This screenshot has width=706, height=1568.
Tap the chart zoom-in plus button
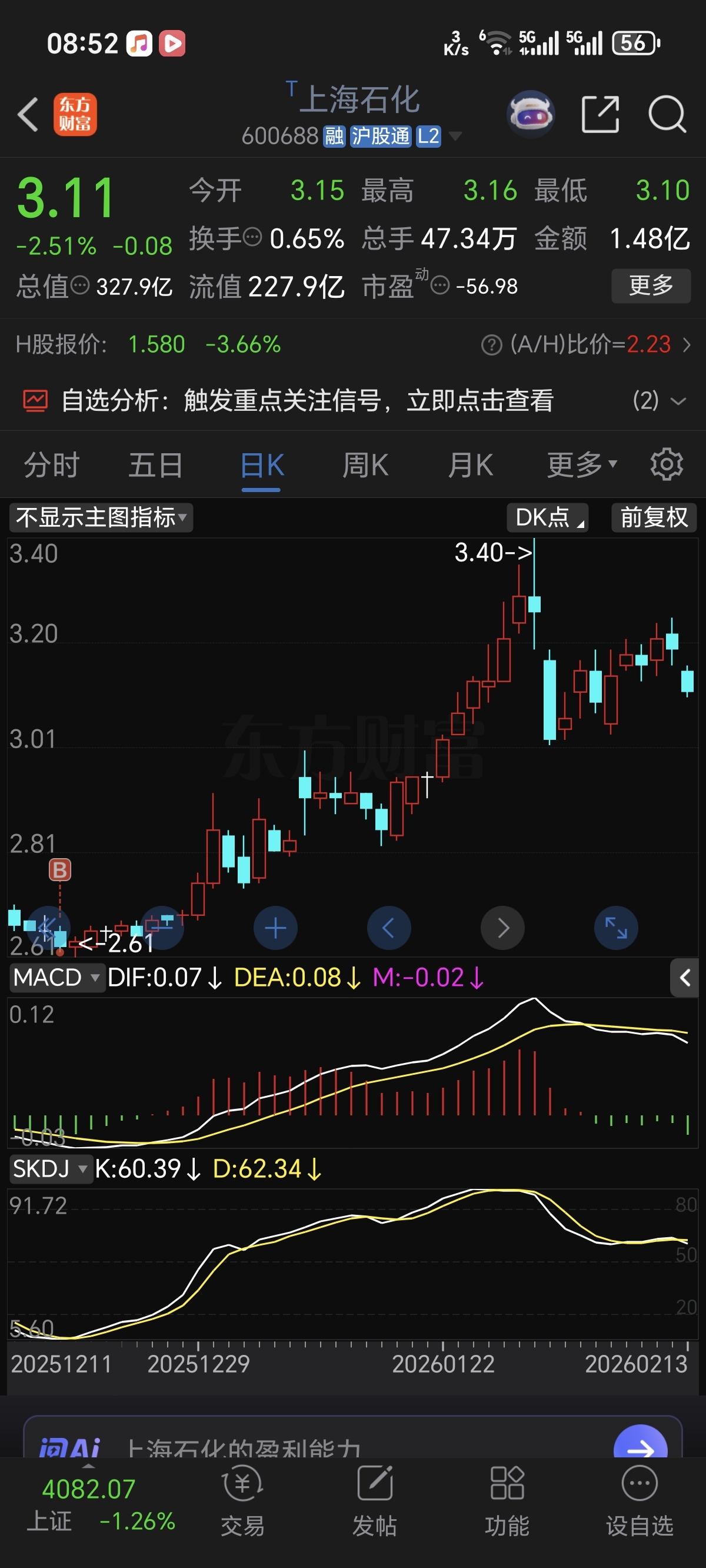click(x=275, y=928)
